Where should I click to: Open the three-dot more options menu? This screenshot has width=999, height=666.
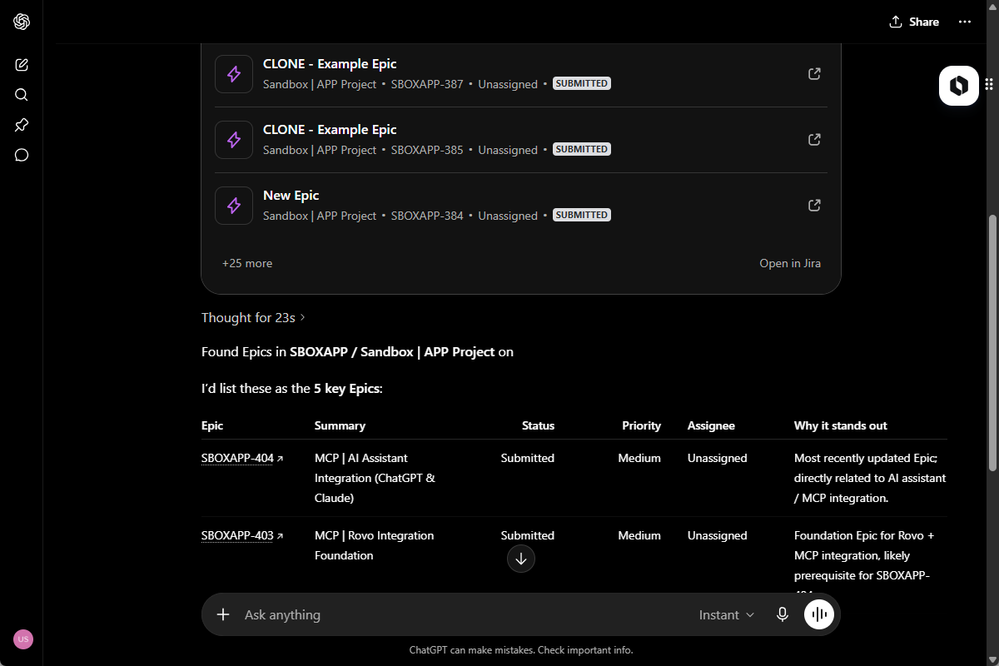[x=965, y=22]
